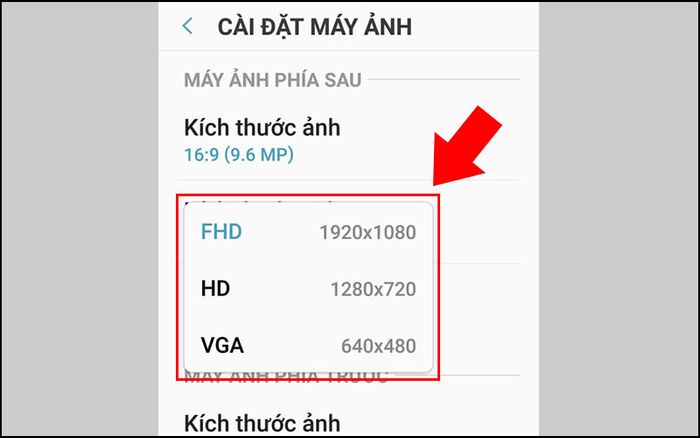Click the gray margin left of the phone screen
700x438 pixels.
point(80,219)
